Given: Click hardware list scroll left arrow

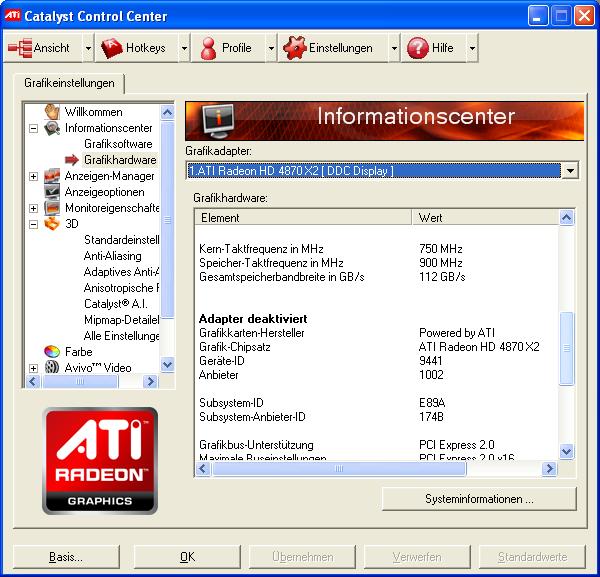Looking at the screenshot, I should tap(203, 468).
